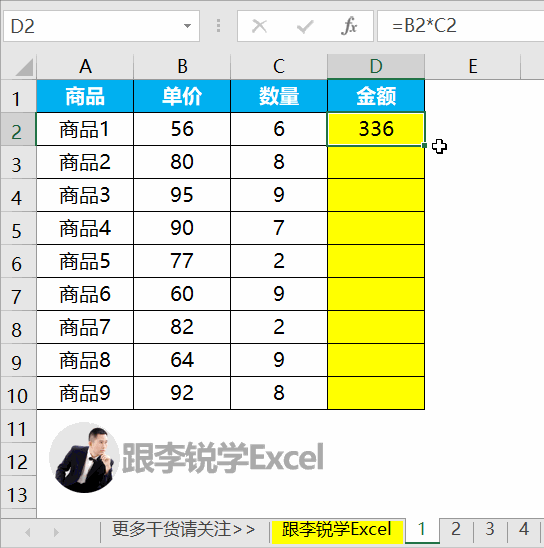The height and width of the screenshot is (548, 544).
Task: Click the sheet tab scroll right arrow
Action: pos(56,533)
